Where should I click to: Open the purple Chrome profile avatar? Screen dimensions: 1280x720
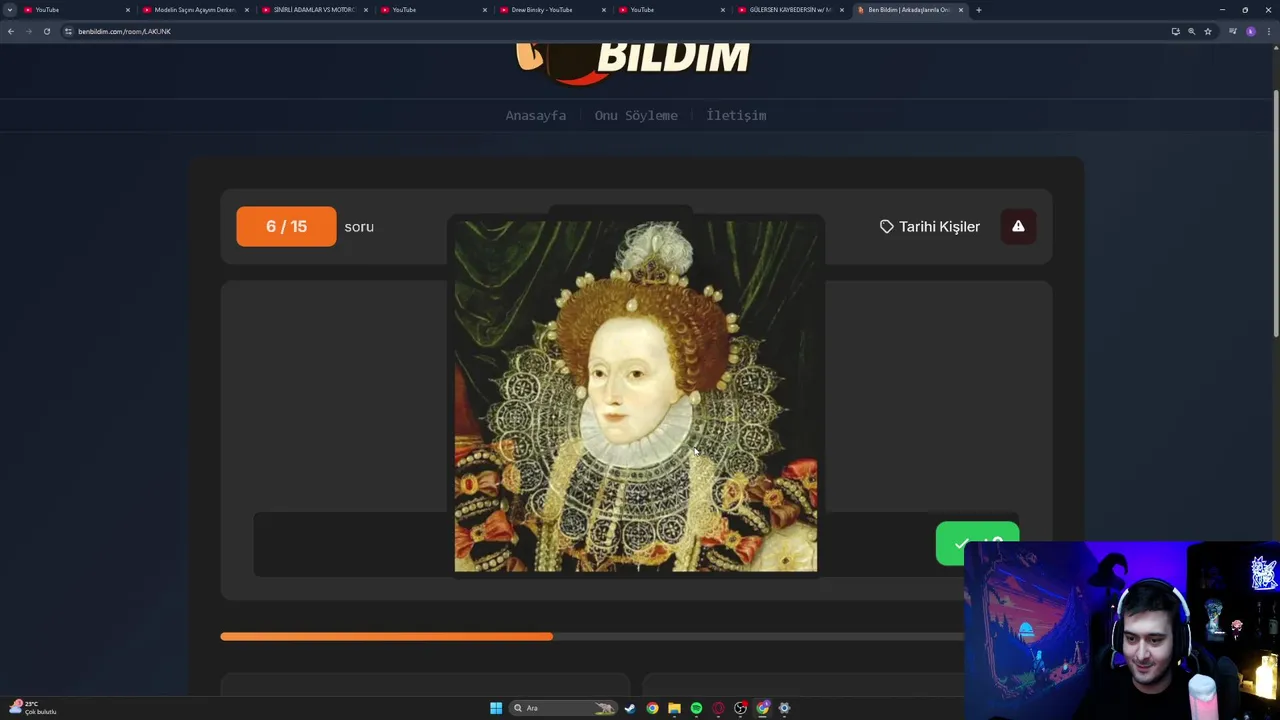[x=1250, y=31]
